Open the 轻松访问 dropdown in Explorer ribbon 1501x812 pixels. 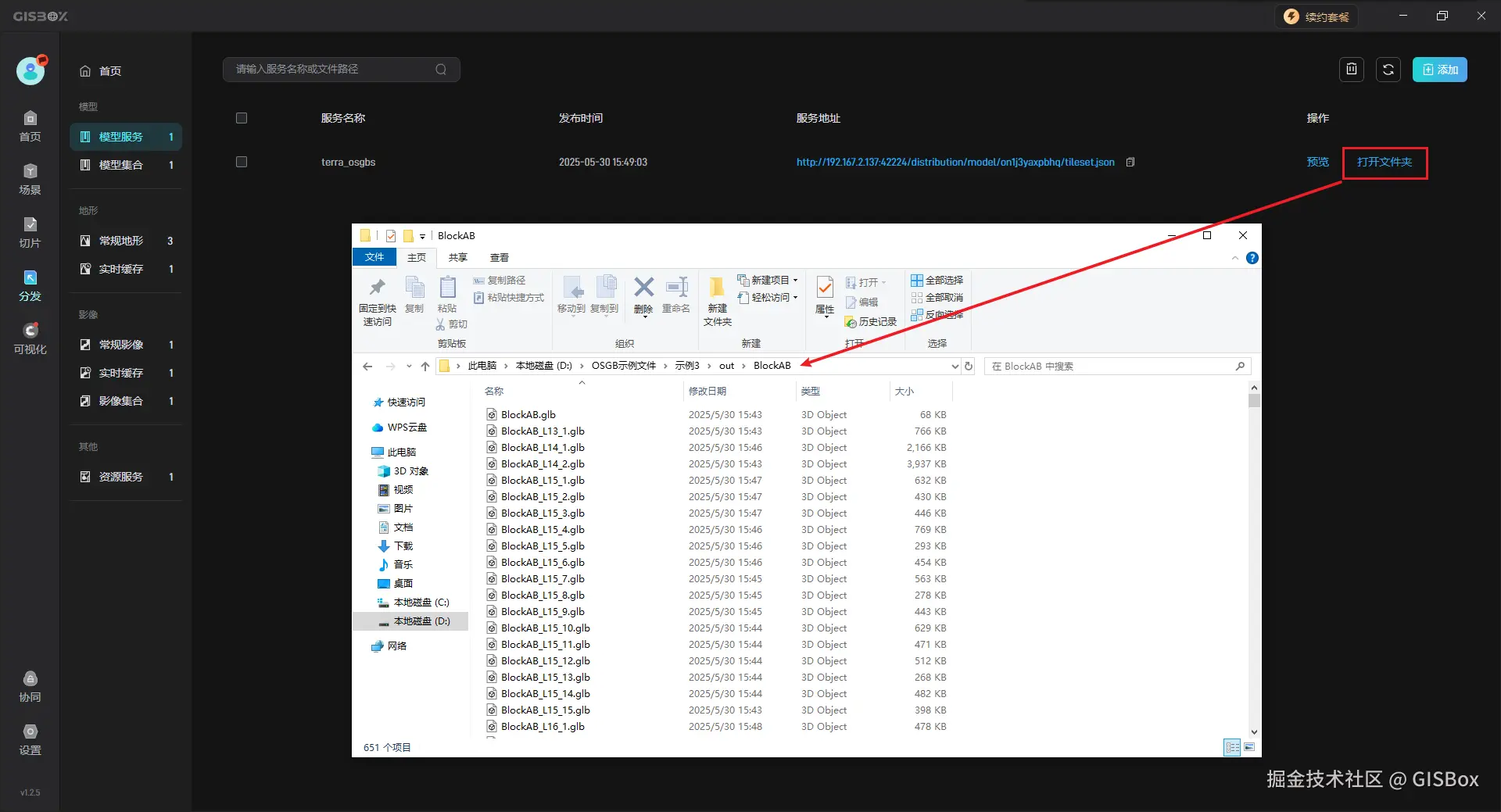click(x=768, y=298)
